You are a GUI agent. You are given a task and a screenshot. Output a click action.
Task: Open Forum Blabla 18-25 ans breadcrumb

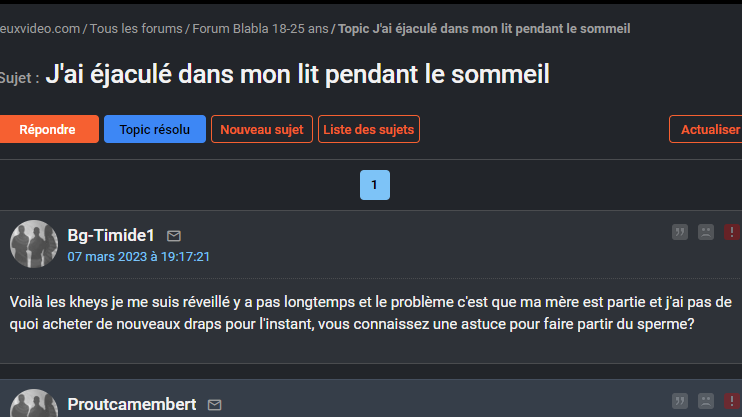(x=260, y=29)
